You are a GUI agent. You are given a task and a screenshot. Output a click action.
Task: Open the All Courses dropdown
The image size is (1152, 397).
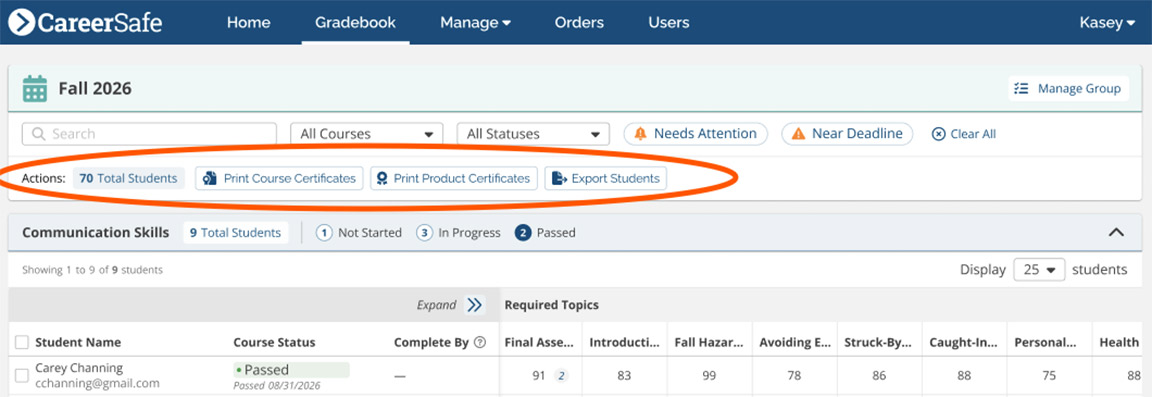click(367, 134)
